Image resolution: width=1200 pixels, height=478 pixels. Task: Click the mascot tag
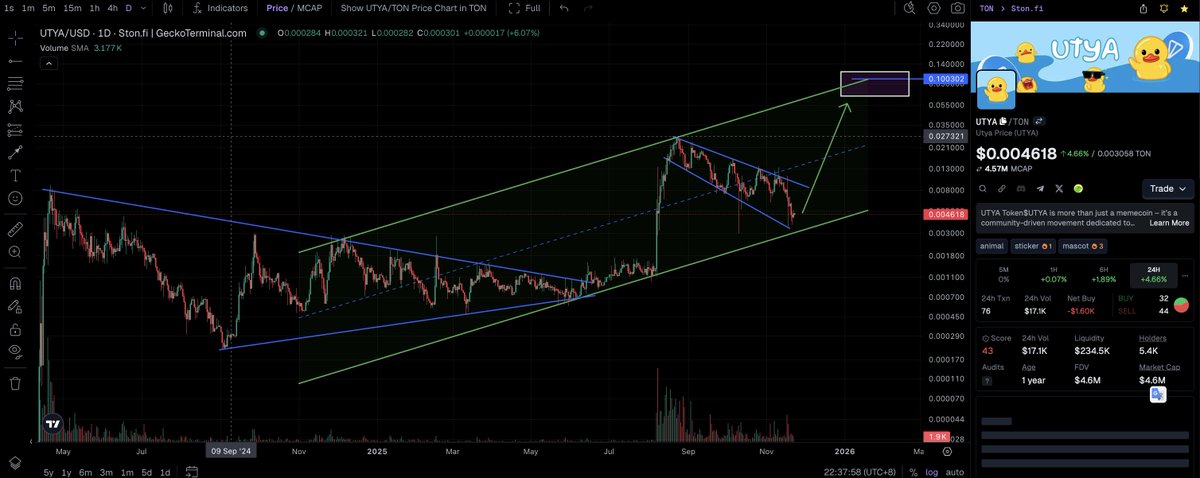pyautogui.click(x=1081, y=245)
